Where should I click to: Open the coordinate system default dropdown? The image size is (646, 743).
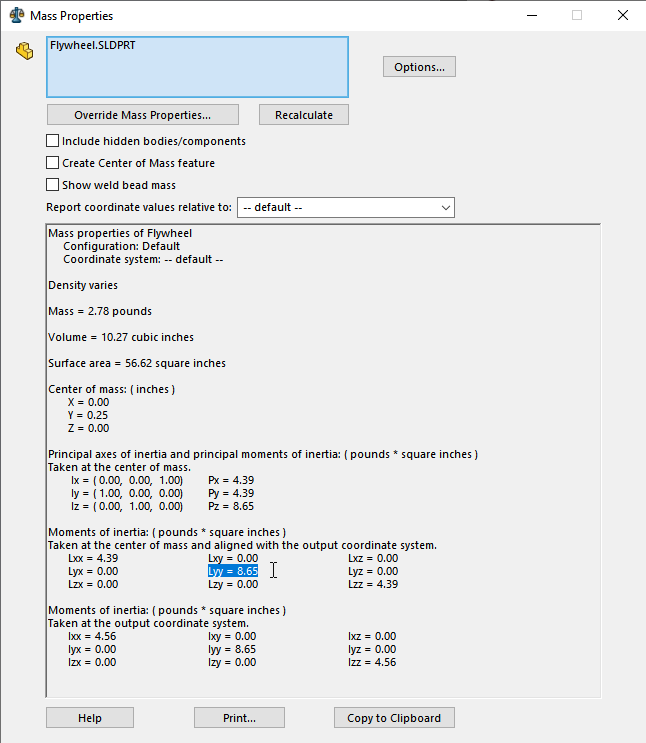pos(345,207)
